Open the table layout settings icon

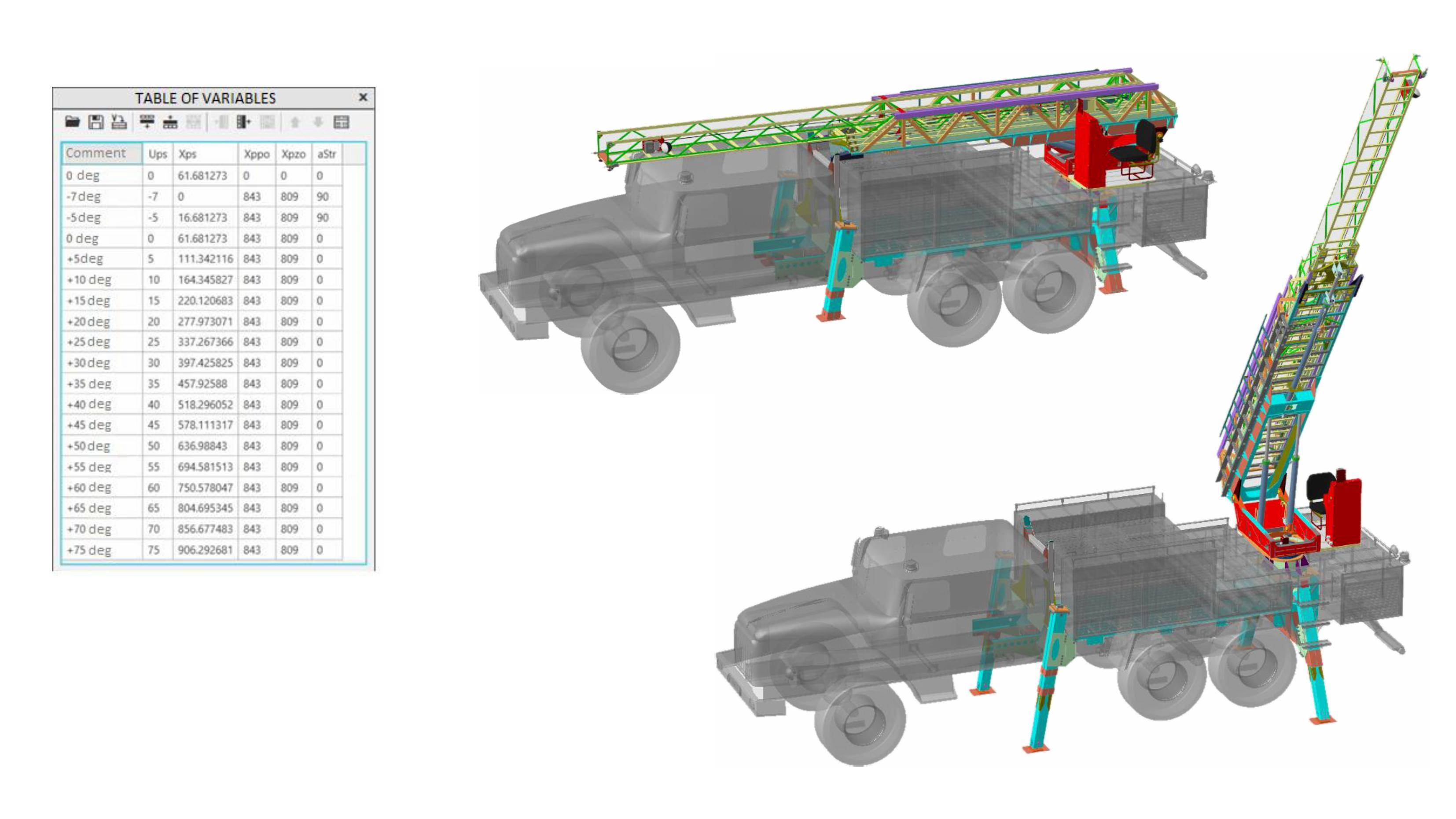pyautogui.click(x=342, y=121)
